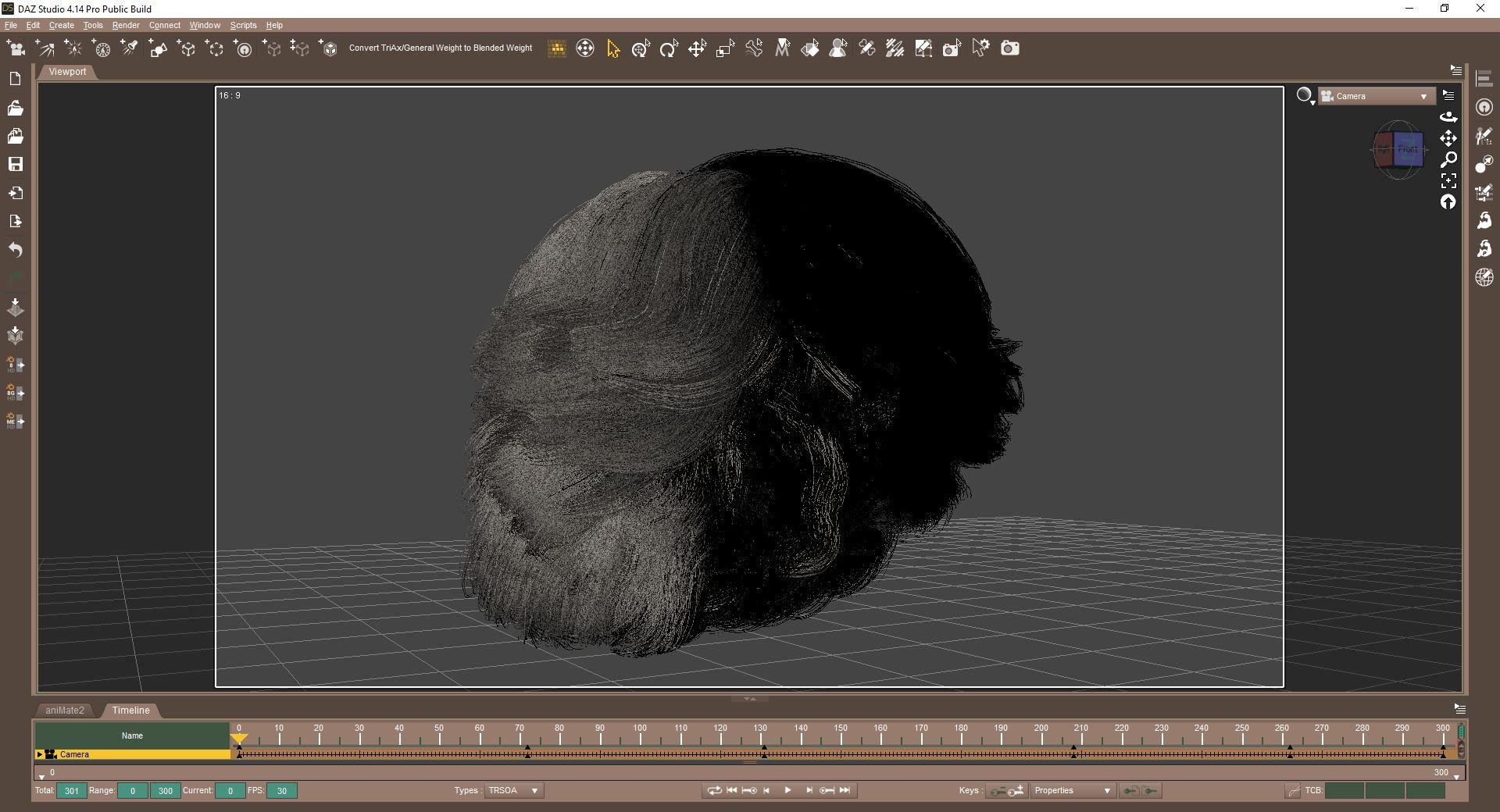The width and height of the screenshot is (1500, 812).
Task: Pick the Scale tool in the toolbar
Action: pyautogui.click(x=725, y=48)
